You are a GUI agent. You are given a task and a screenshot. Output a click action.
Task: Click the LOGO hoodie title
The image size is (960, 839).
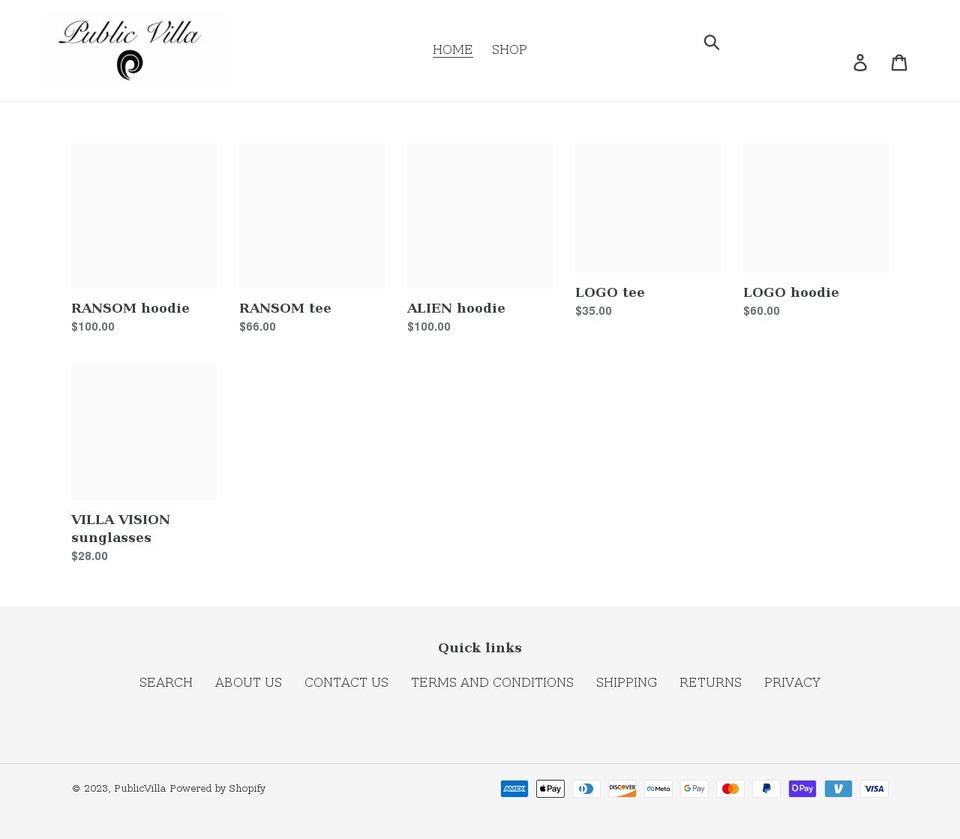click(x=791, y=292)
